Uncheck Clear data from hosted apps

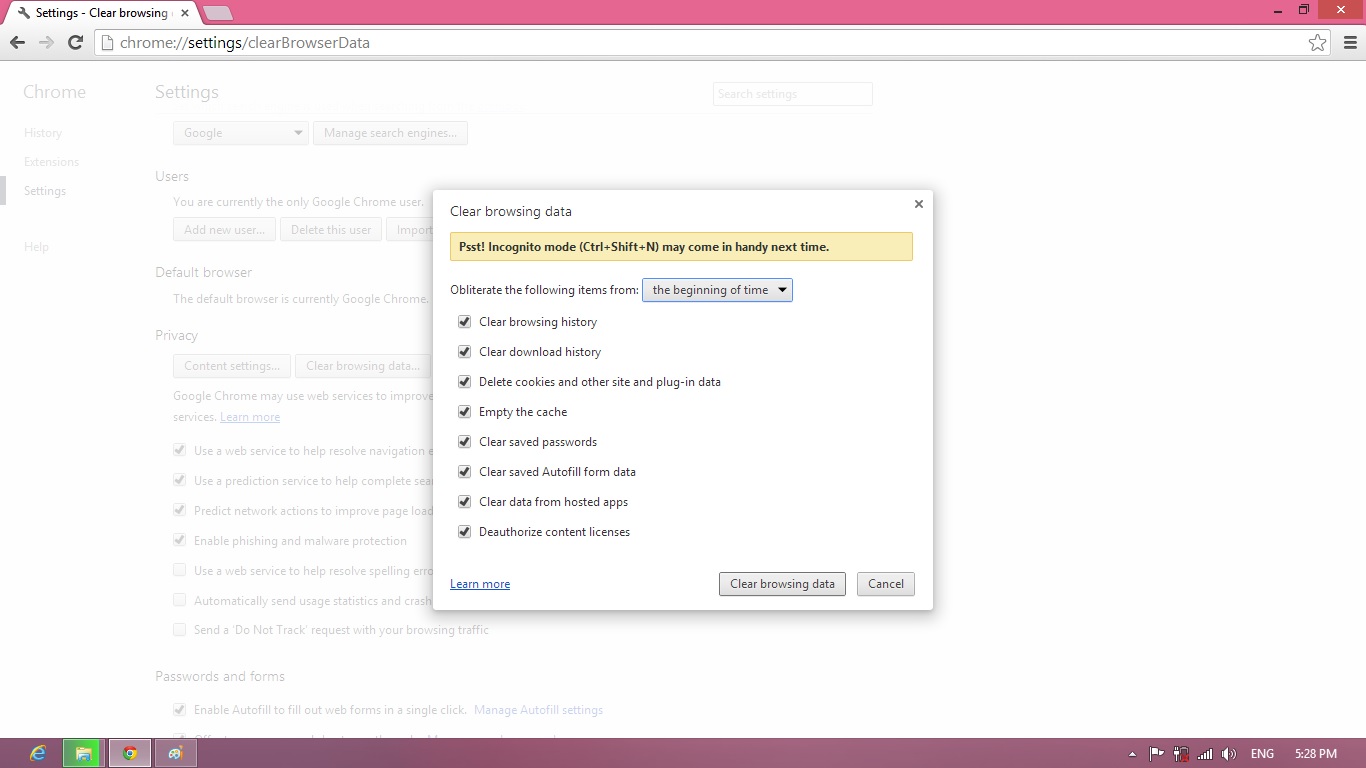(464, 502)
